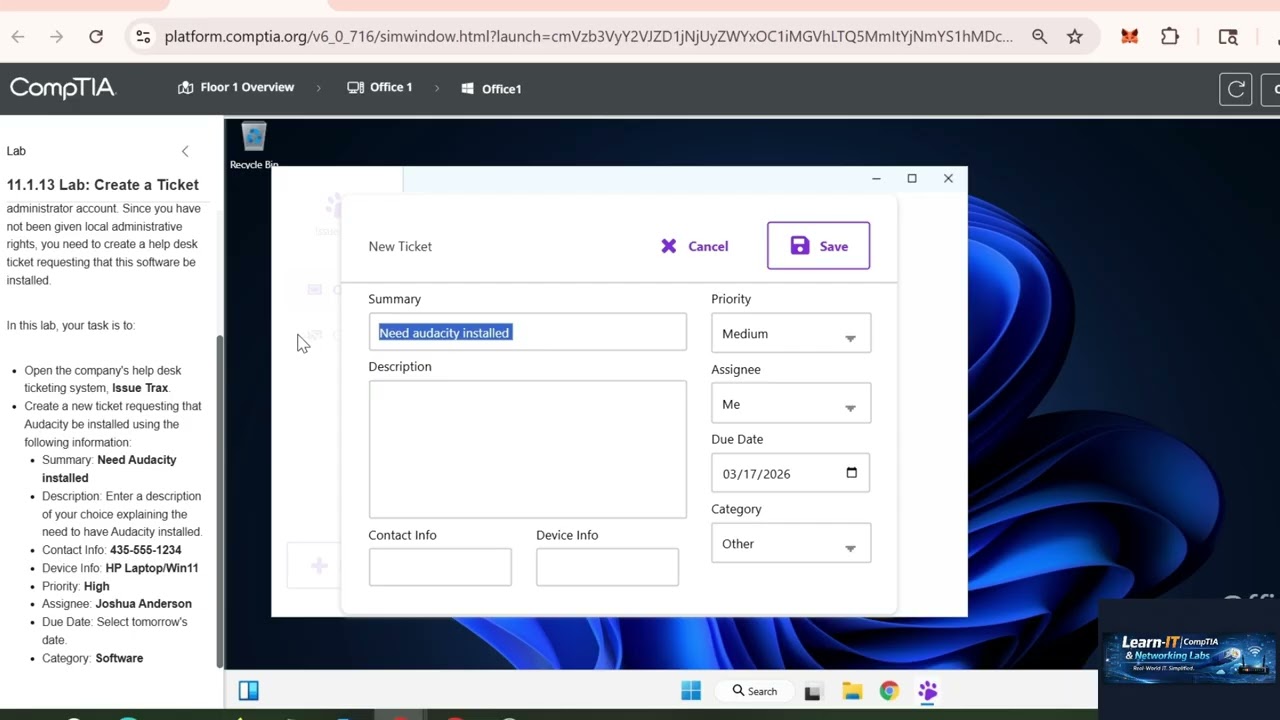Go to Office 1 breadcrumb
Viewport: 1280px width, 720px height.
380,88
